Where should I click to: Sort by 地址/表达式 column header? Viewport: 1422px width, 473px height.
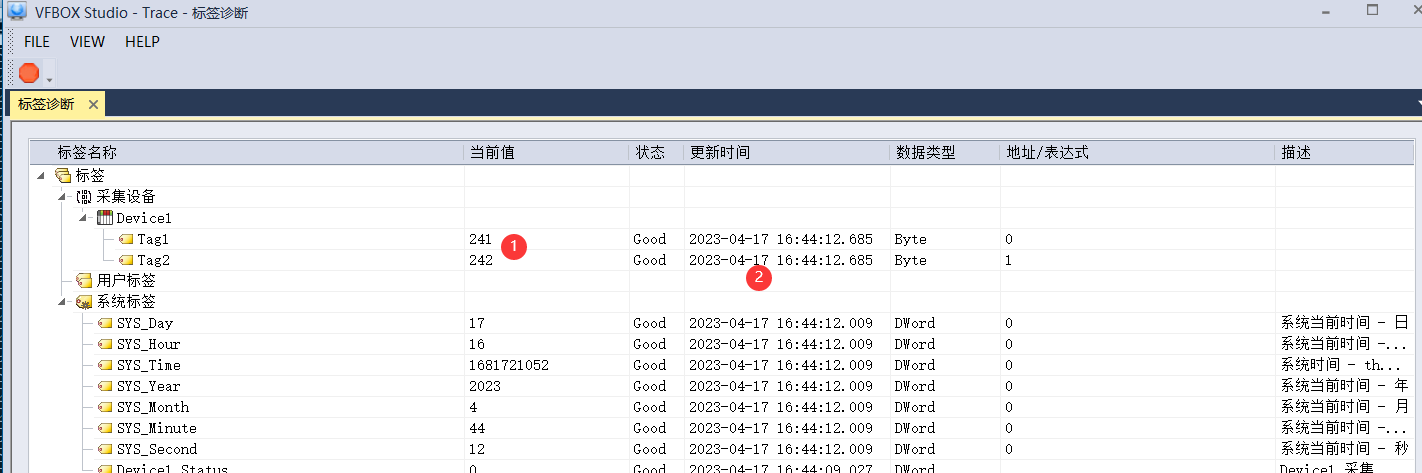(x=1138, y=153)
